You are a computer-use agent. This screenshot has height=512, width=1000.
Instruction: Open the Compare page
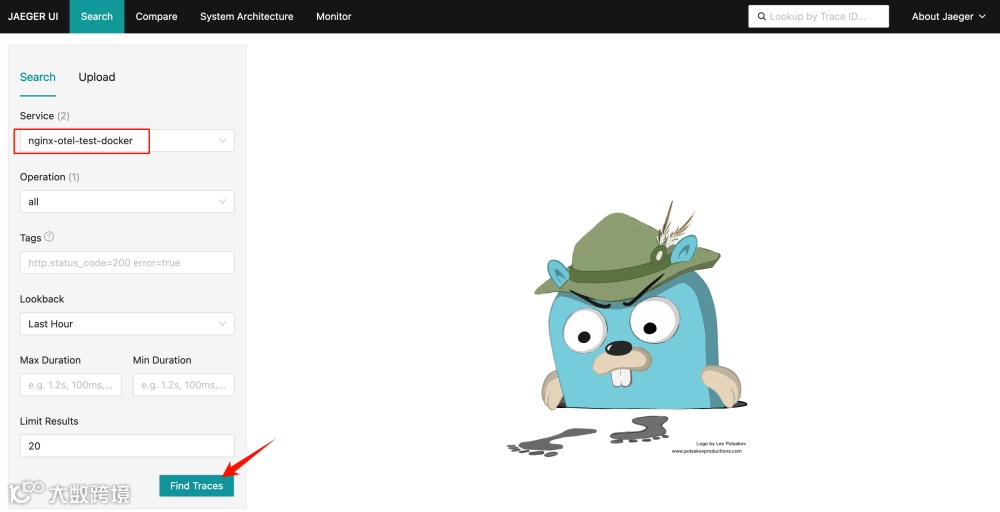coord(156,17)
